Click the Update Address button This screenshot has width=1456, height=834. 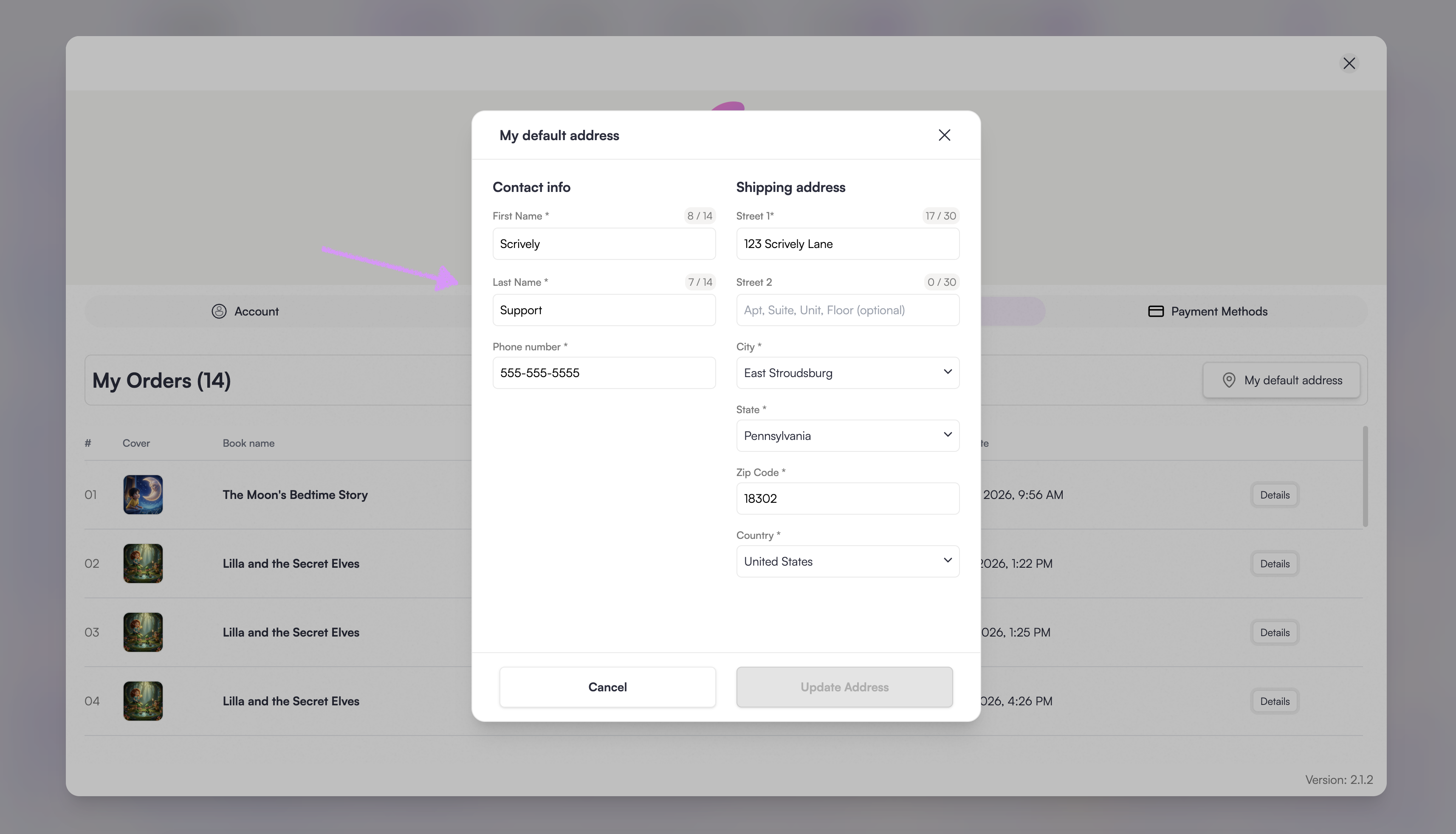click(844, 687)
